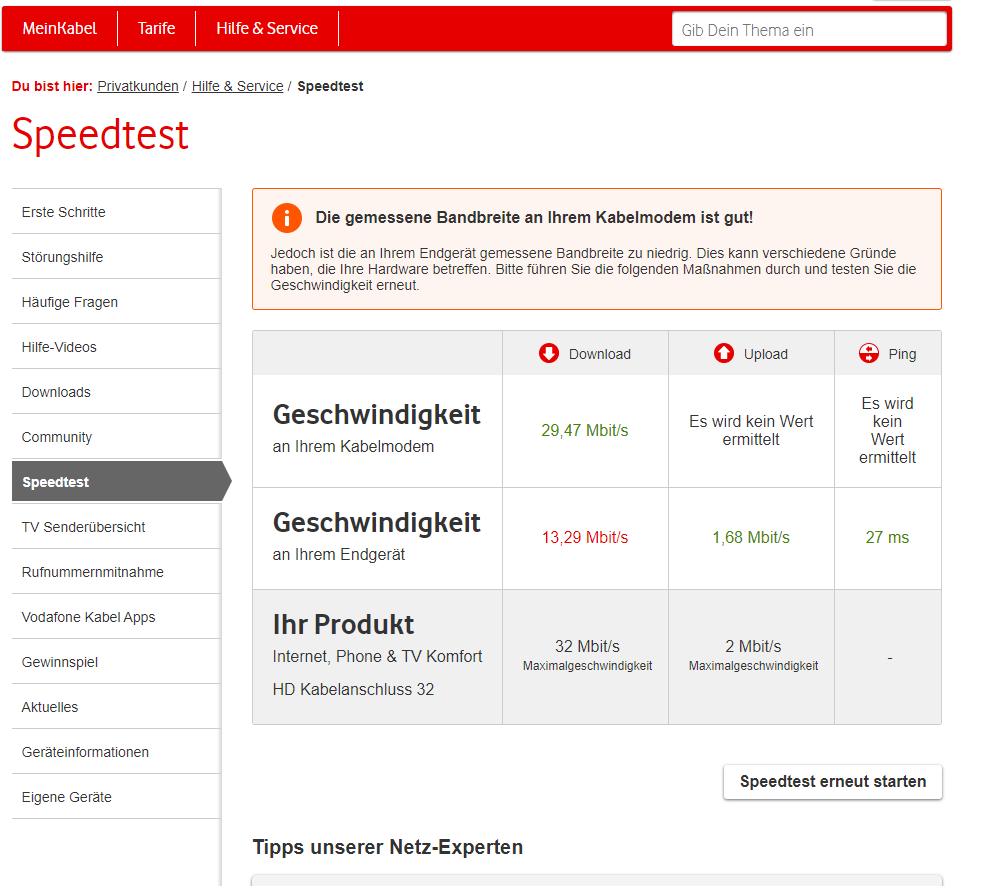This screenshot has height=886, width=986.
Task: Open Störungshilfe in the sidebar
Action: [116, 257]
